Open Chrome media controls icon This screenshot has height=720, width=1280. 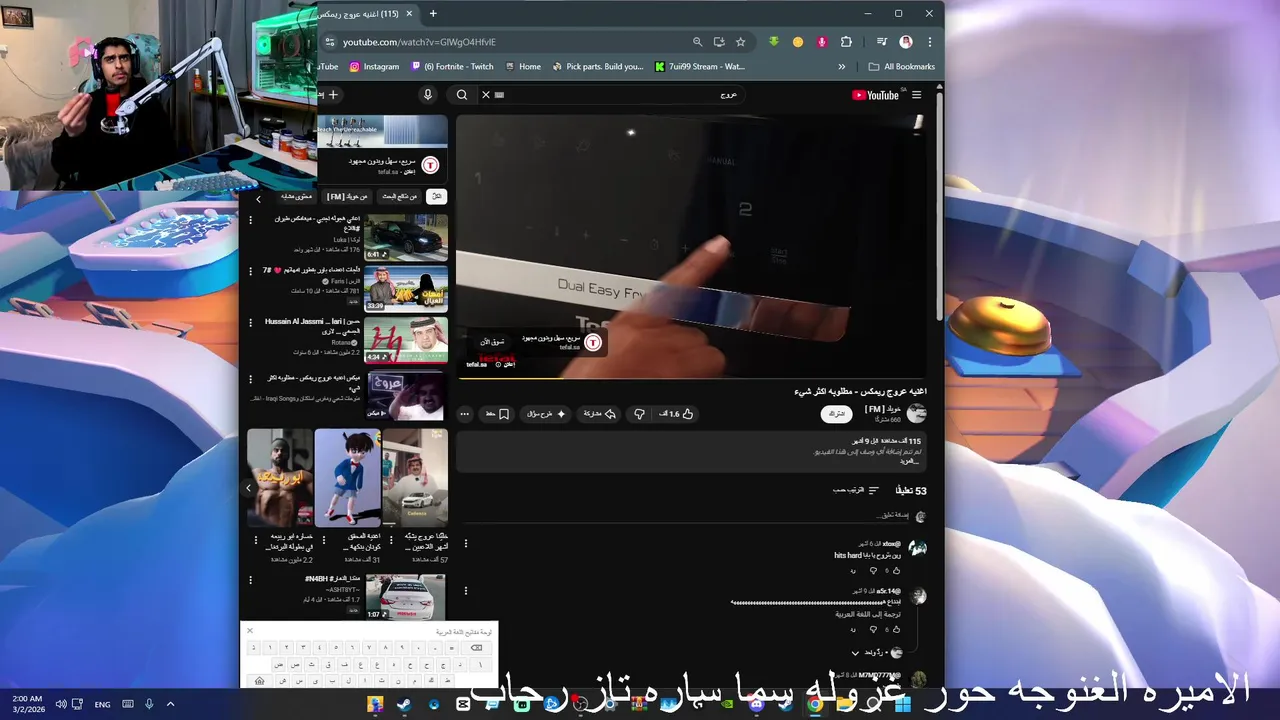pos(881,42)
